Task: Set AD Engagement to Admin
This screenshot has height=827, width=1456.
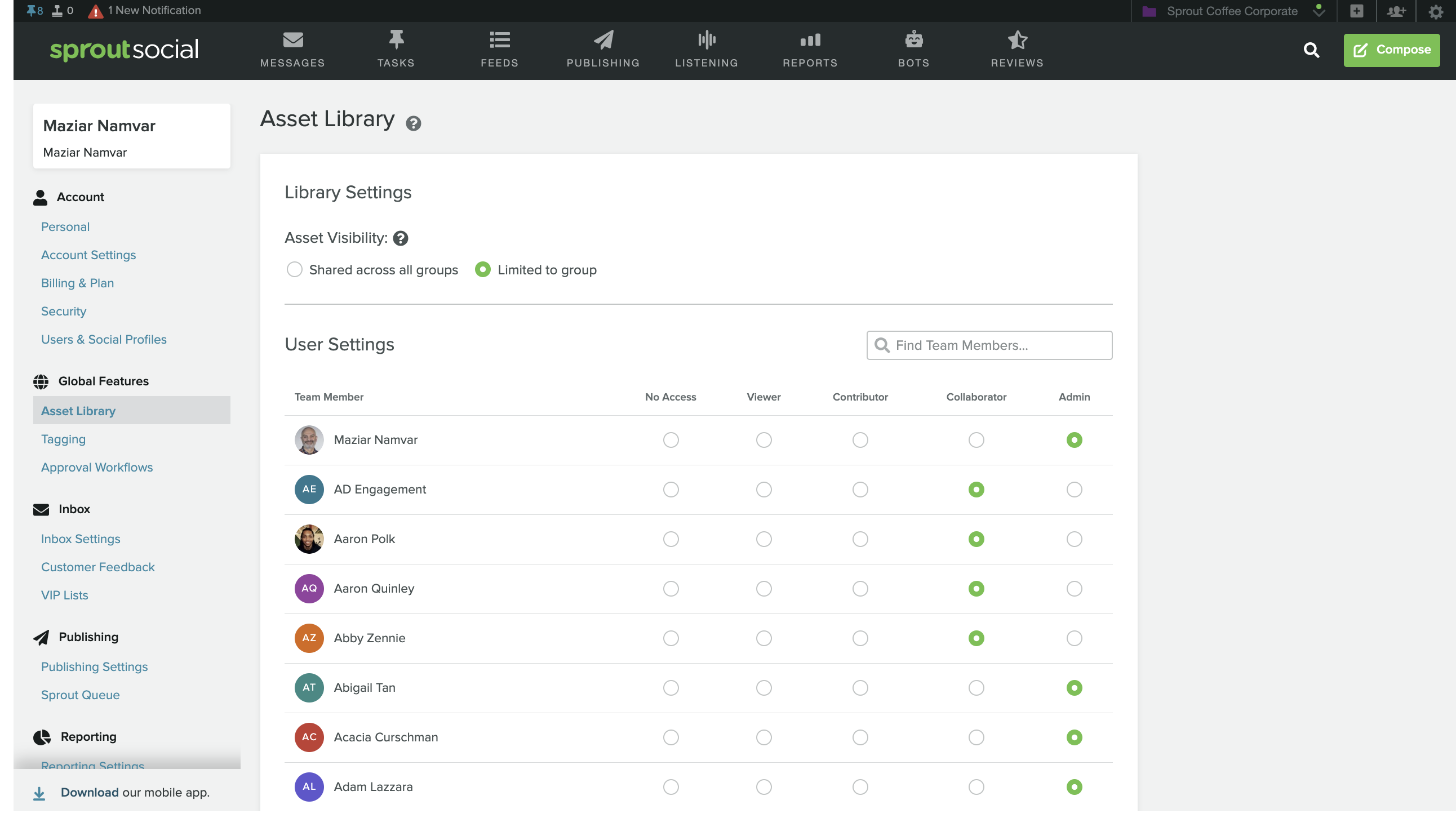Action: point(1073,490)
